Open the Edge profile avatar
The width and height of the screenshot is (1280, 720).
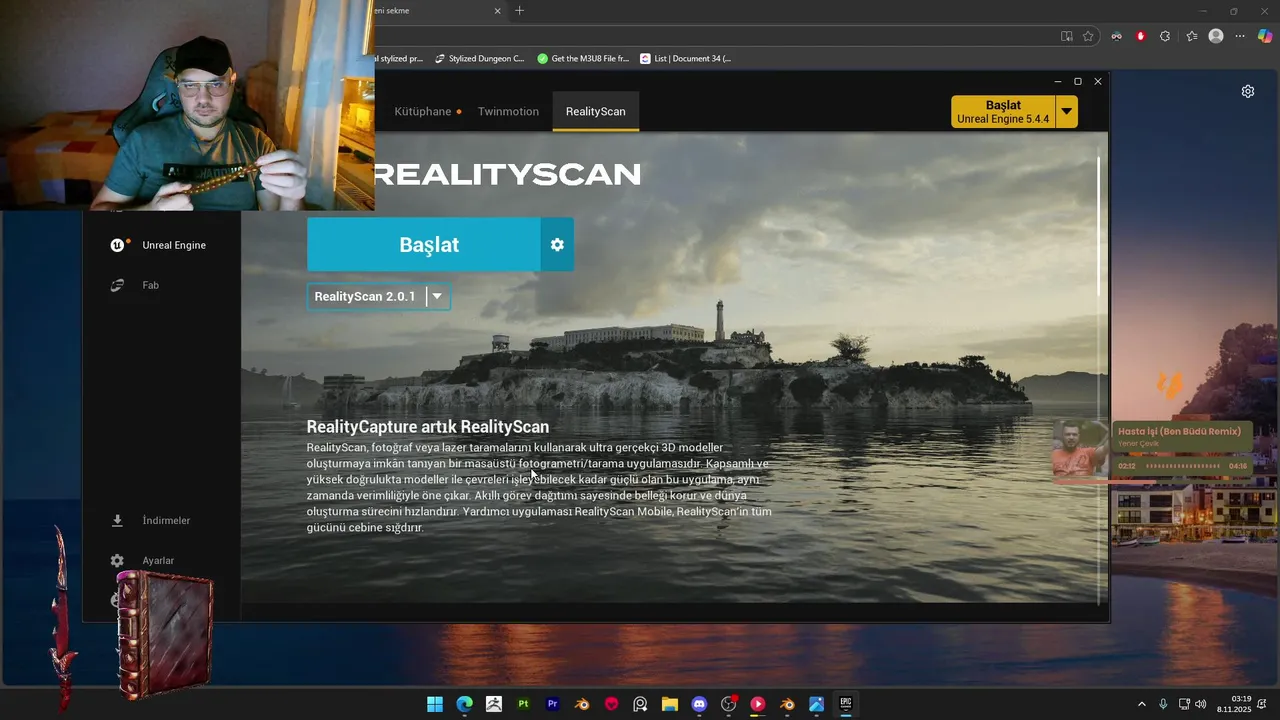click(1216, 36)
